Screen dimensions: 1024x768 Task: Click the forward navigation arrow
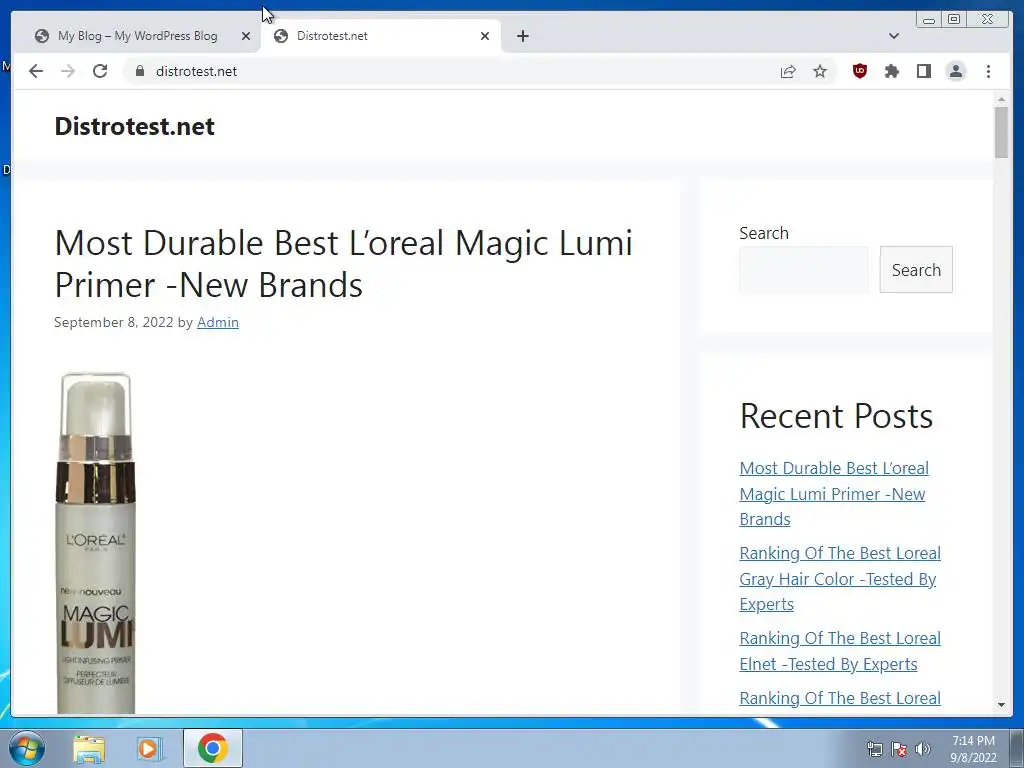pos(68,71)
